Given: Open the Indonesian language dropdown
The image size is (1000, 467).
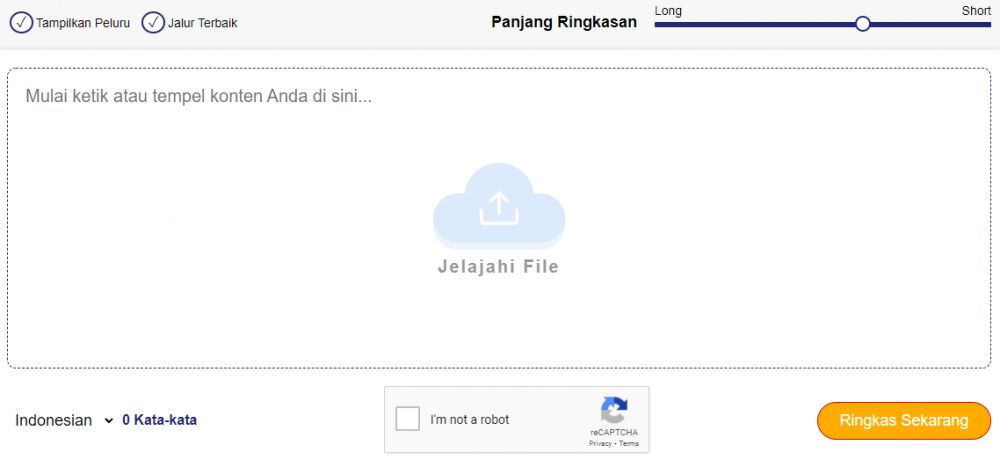Looking at the screenshot, I should 54,421.
